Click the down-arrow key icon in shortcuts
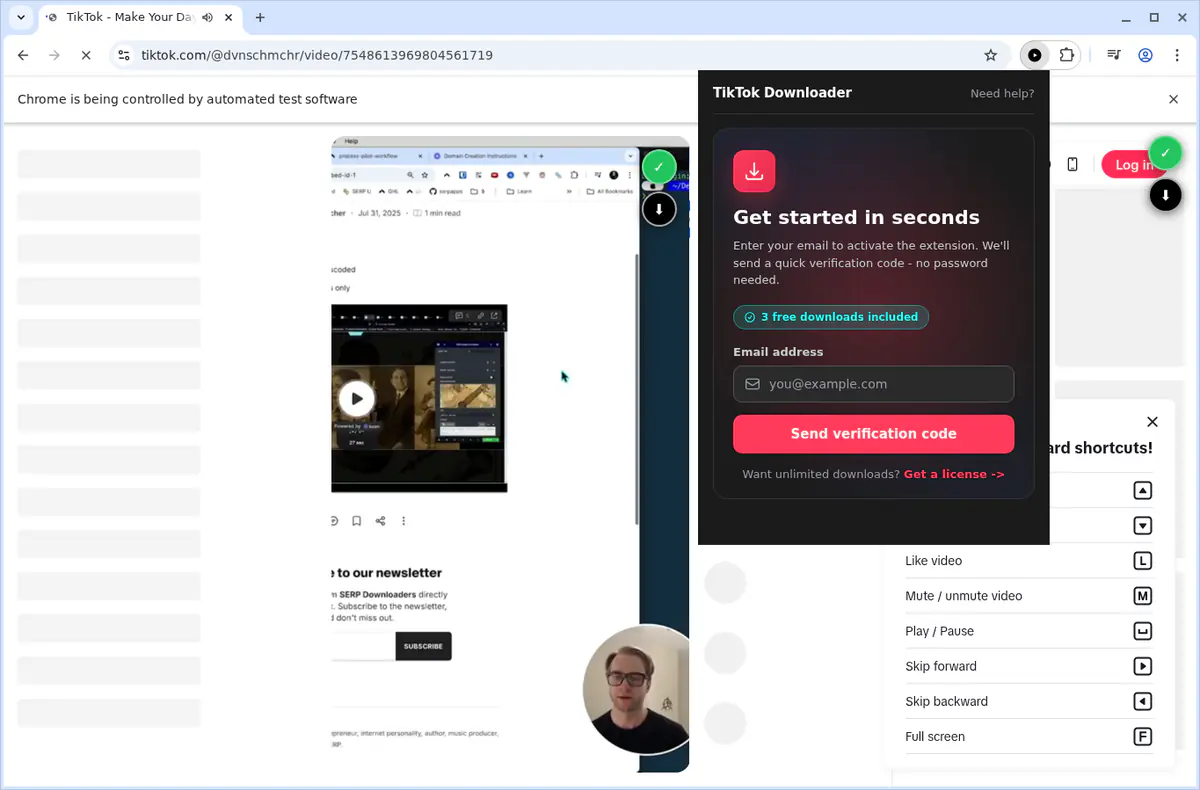 pos(1143,526)
